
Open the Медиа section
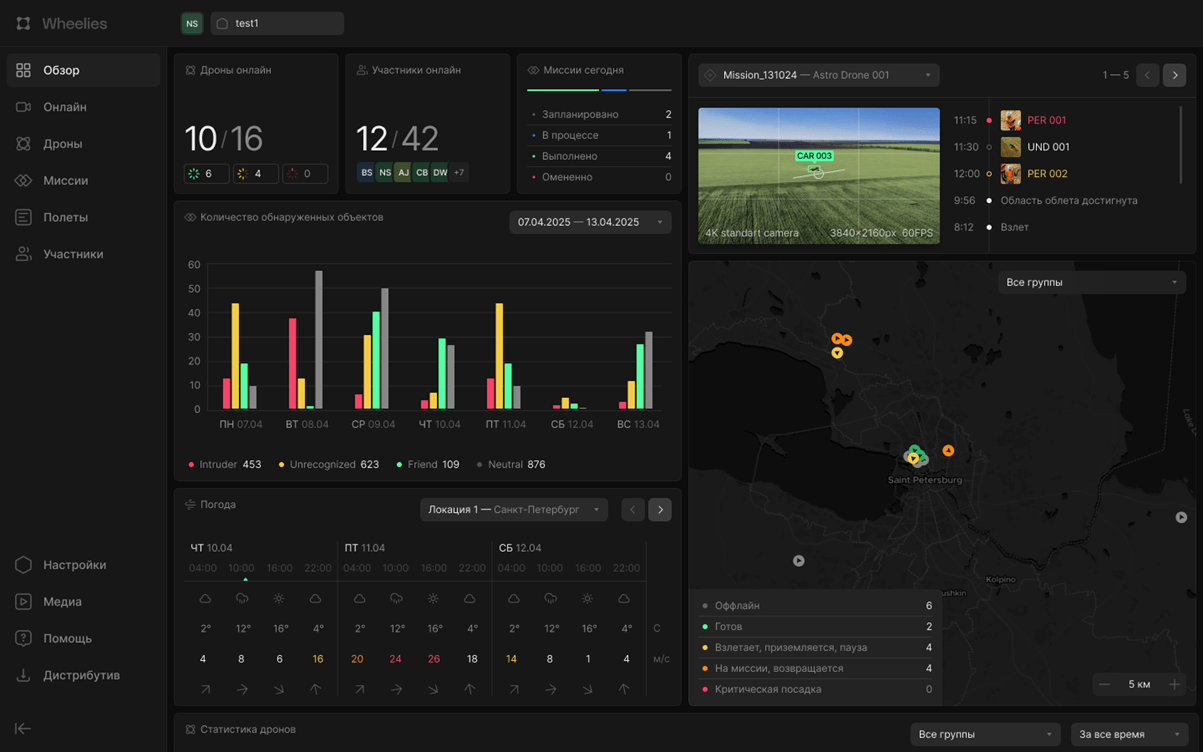62,602
